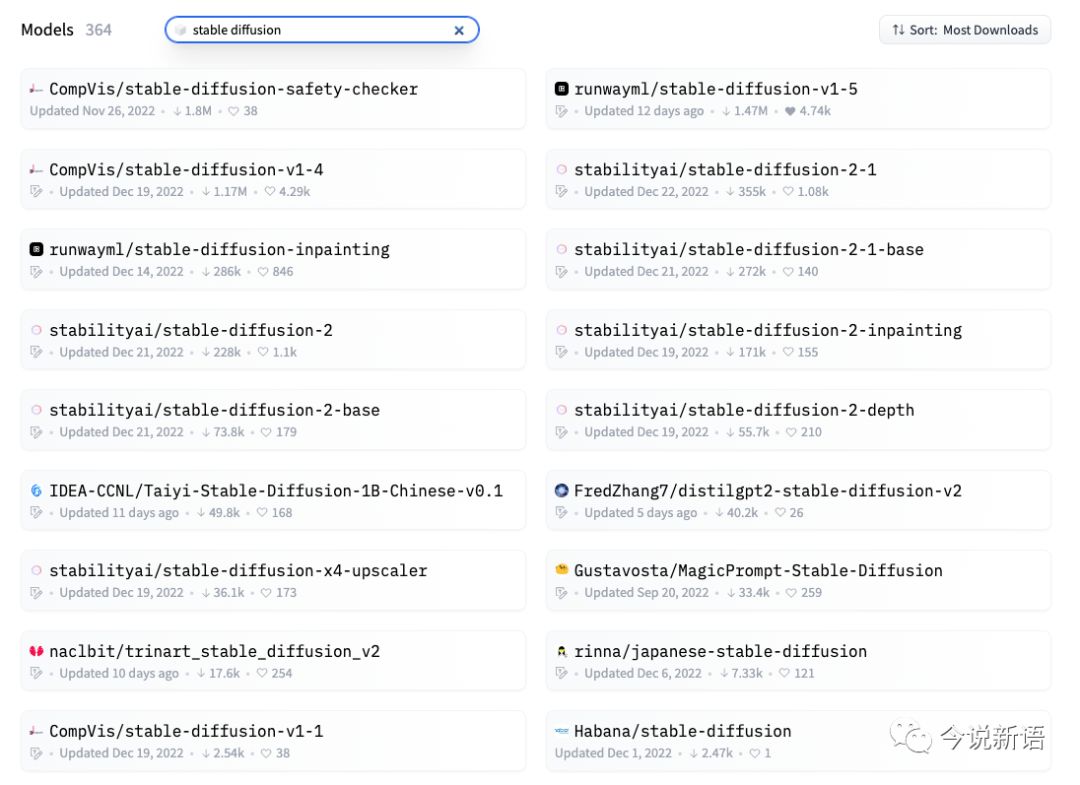The height and width of the screenshot is (785, 1080).
Task: Open stabilityai/stable-diffusion-2-depth model
Action: pyautogui.click(x=744, y=410)
